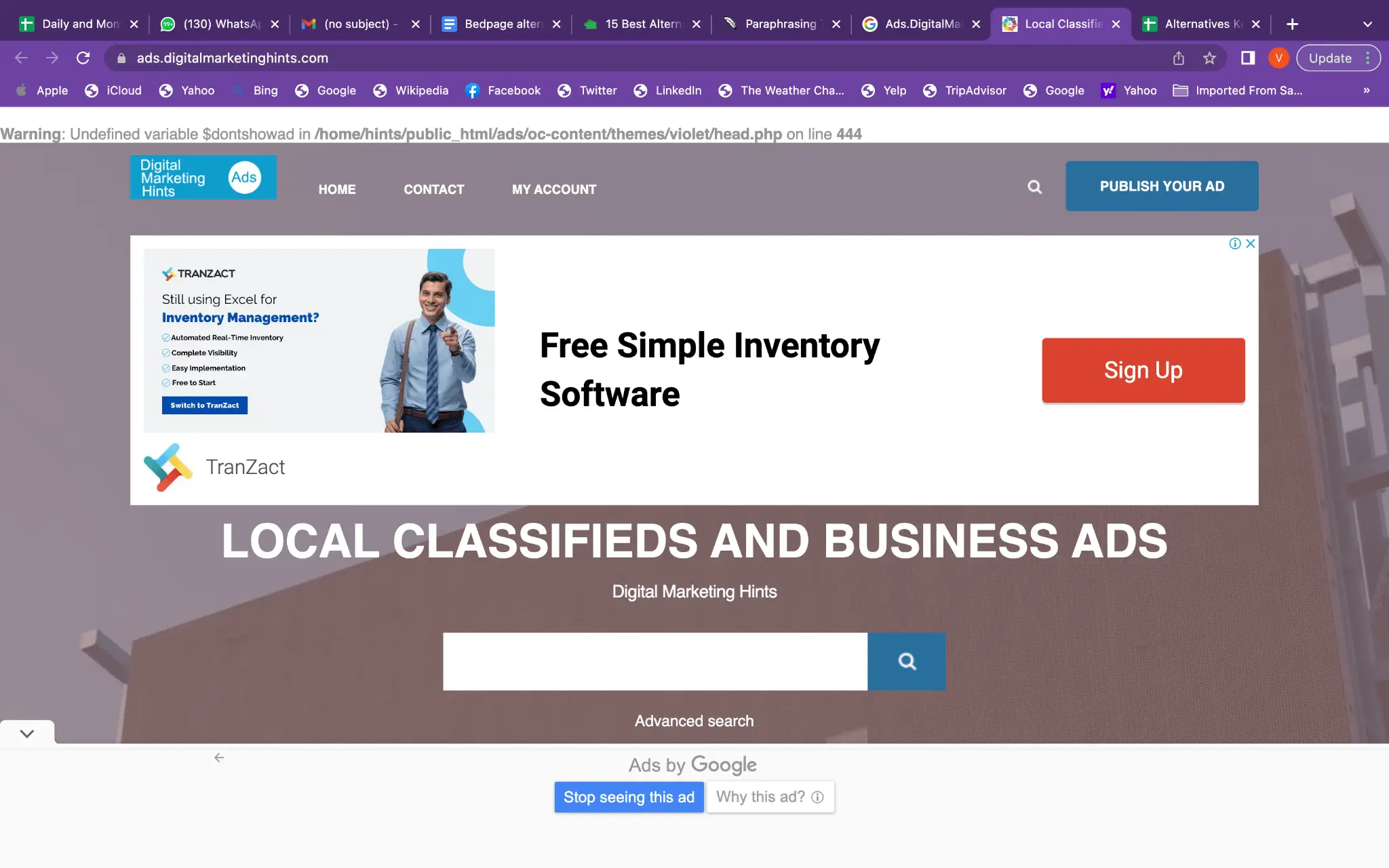Screen dimensions: 1389x868
Task: Click the search button icon in search bar
Action: [906, 661]
